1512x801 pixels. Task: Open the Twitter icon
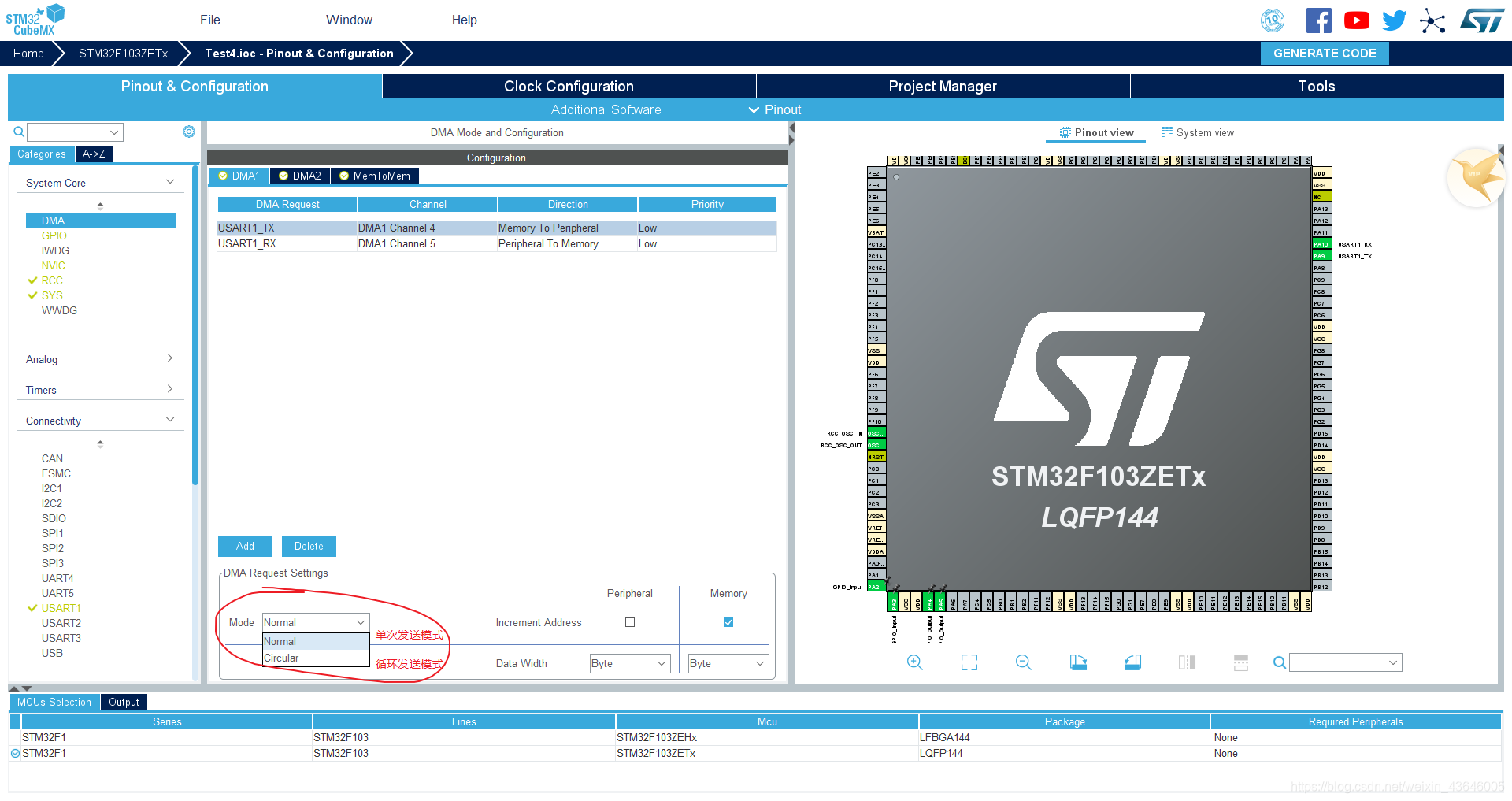click(1394, 20)
